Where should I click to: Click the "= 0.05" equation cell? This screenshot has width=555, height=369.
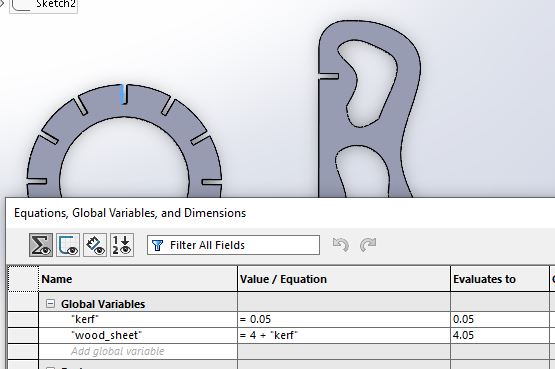tap(344, 319)
